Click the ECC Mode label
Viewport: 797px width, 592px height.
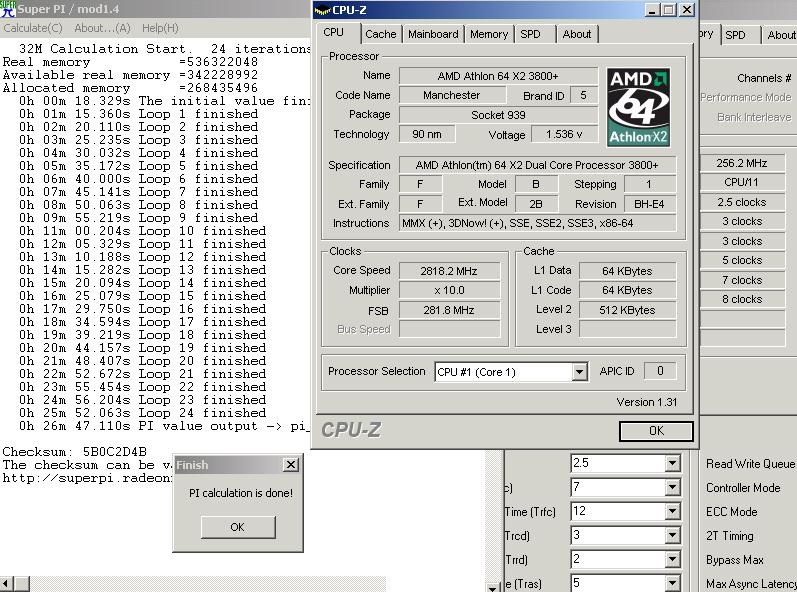tap(731, 512)
